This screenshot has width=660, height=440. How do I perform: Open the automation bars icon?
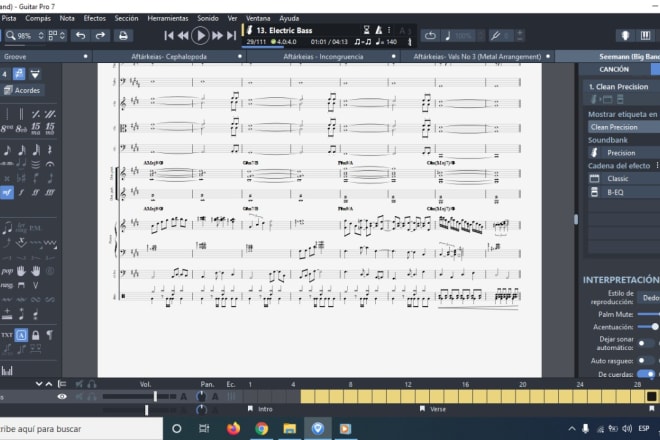point(7,371)
